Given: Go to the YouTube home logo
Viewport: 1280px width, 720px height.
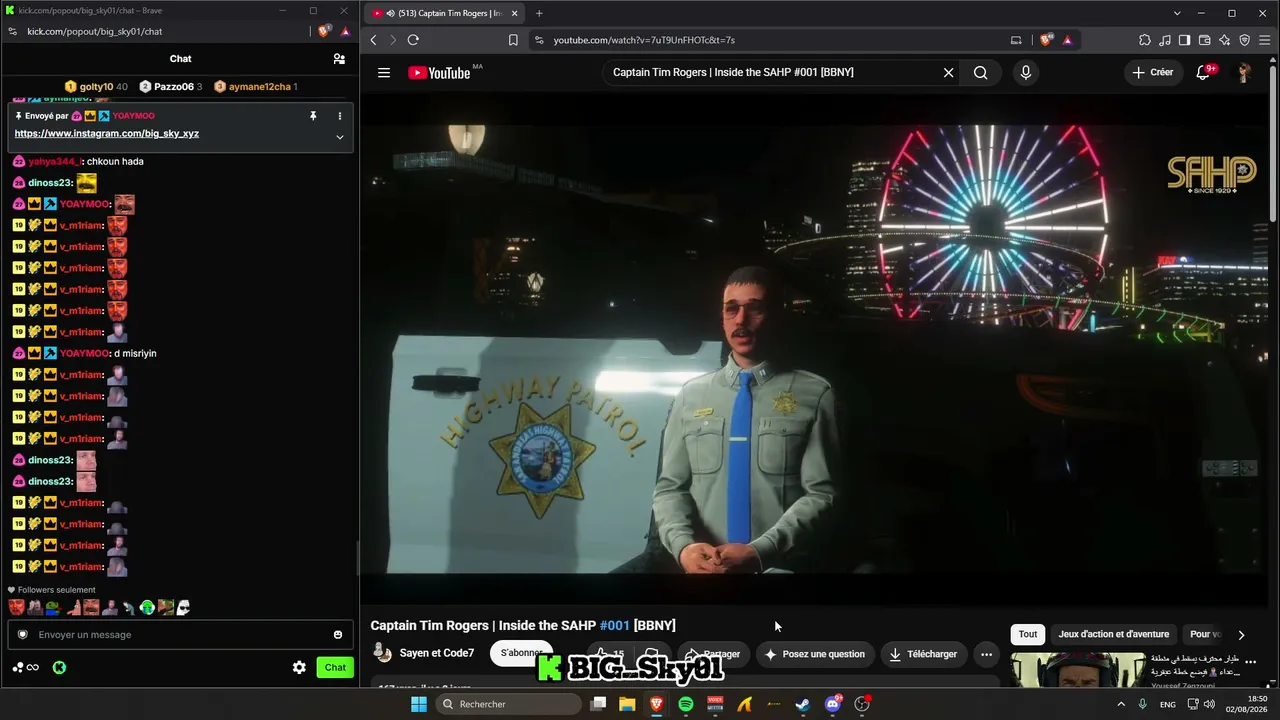Looking at the screenshot, I should click(440, 72).
